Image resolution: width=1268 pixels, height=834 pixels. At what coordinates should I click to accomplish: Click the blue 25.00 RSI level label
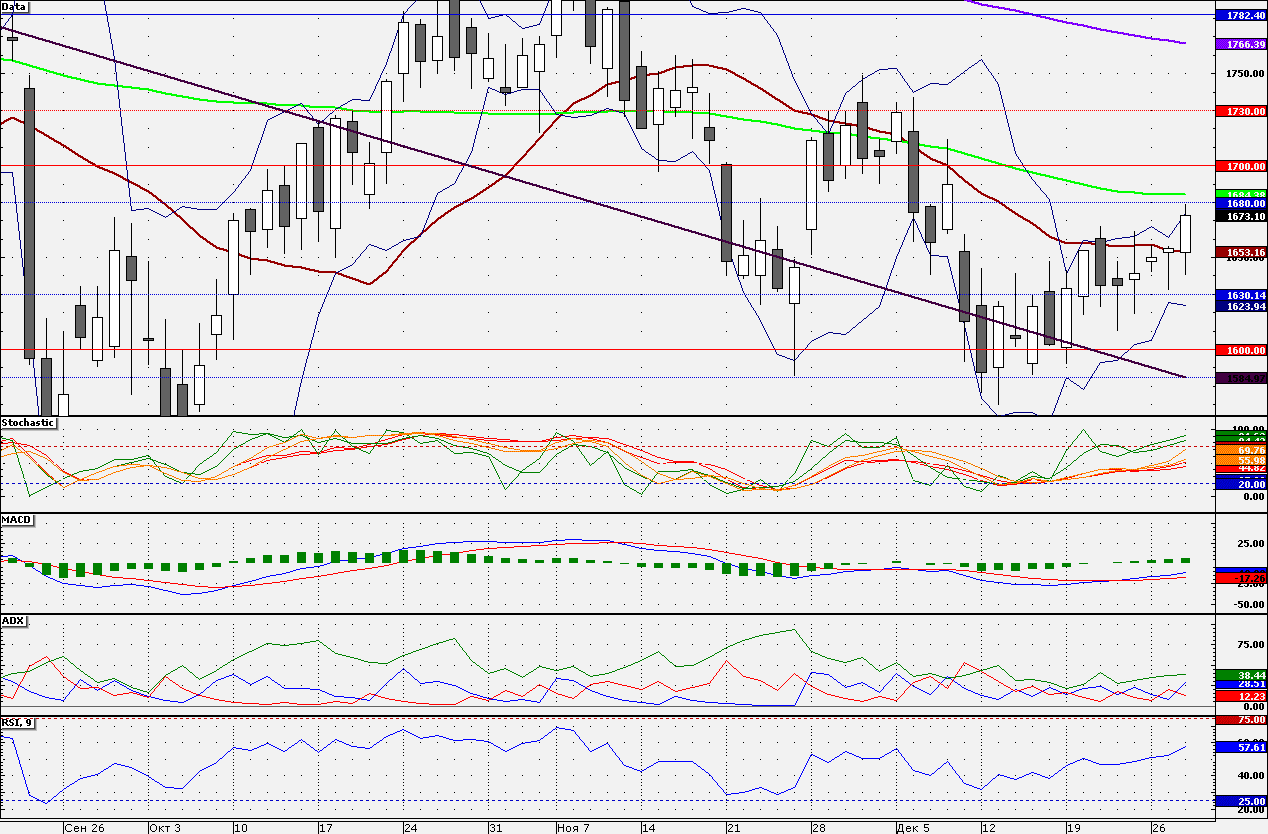[x=1240, y=801]
